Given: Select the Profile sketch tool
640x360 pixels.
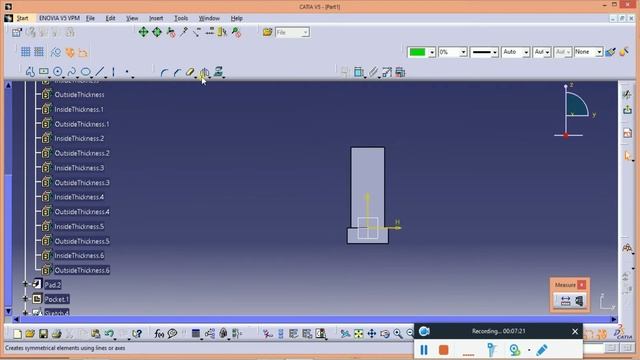Looking at the screenshot, I should [x=30, y=72].
